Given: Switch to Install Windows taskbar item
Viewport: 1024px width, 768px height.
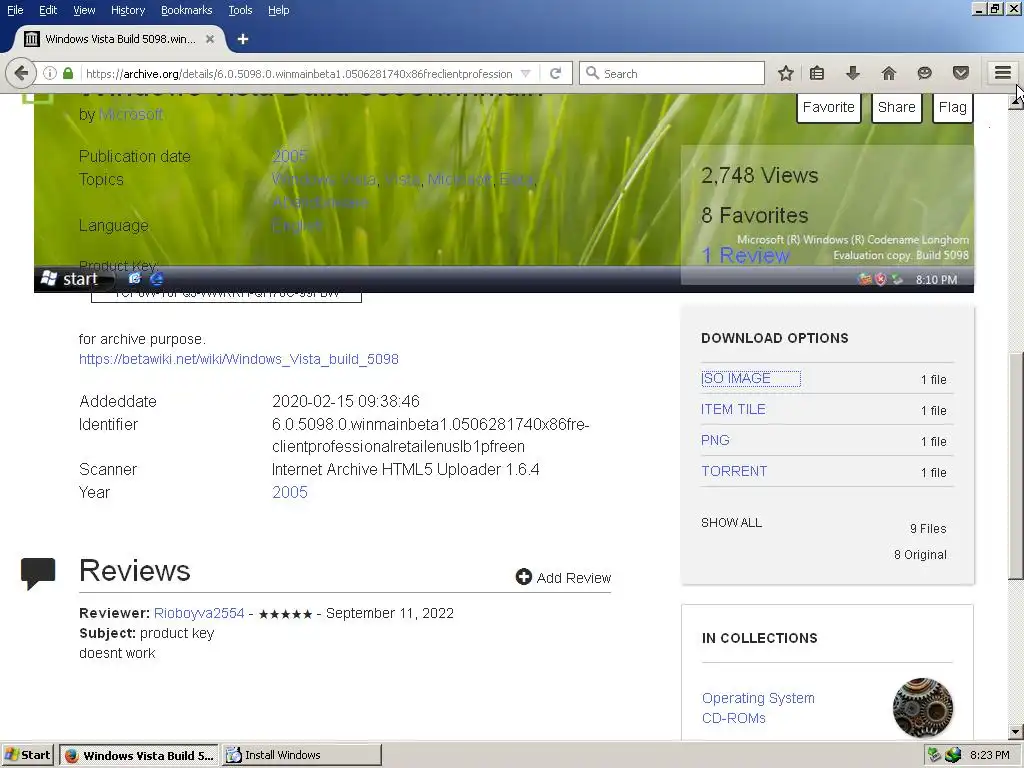Looking at the screenshot, I should point(302,755).
